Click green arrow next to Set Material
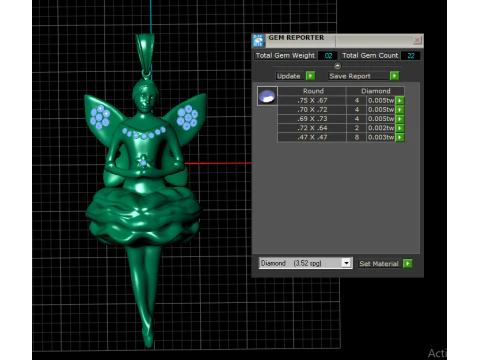Image resolution: width=480 pixels, height=360 pixels. (x=407, y=264)
